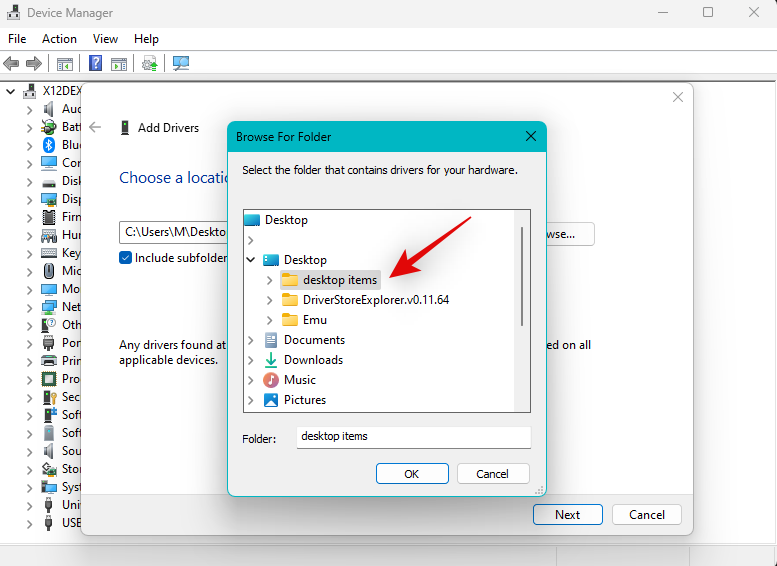Click the Add Drivers wizard back arrow
Viewport: 777px width, 566px height.
[x=95, y=127]
